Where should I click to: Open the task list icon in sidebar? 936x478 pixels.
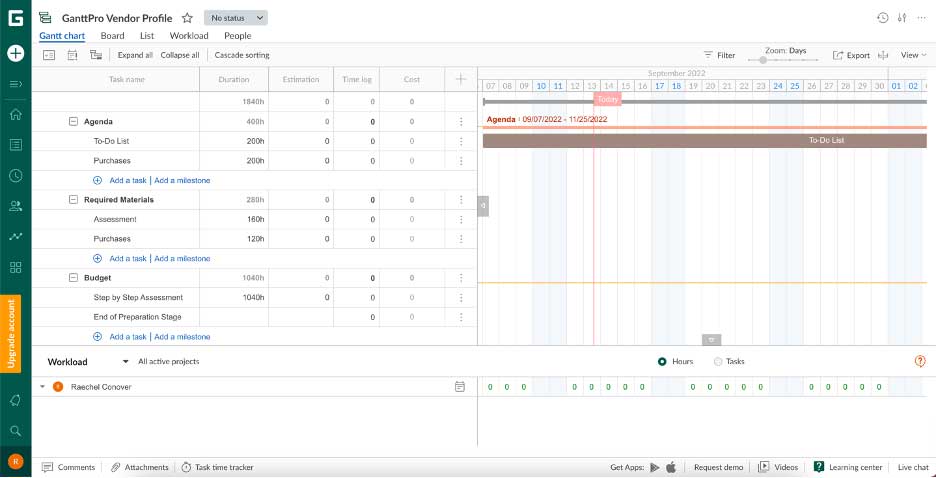(16, 144)
